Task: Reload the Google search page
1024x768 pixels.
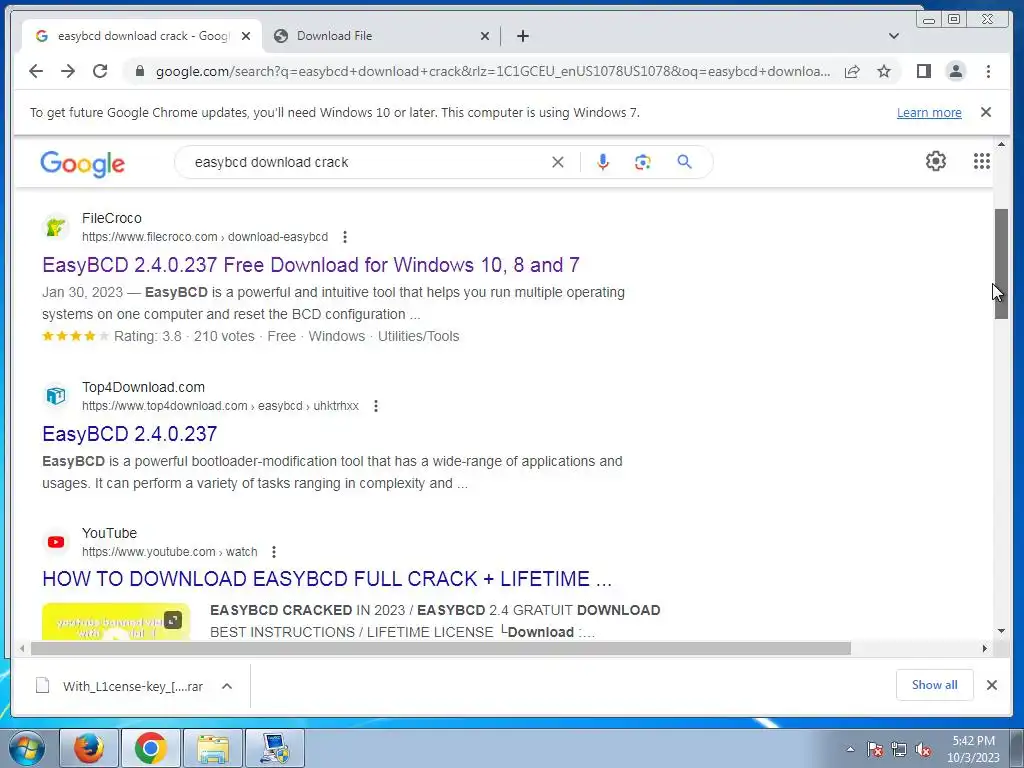Action: 100,71
